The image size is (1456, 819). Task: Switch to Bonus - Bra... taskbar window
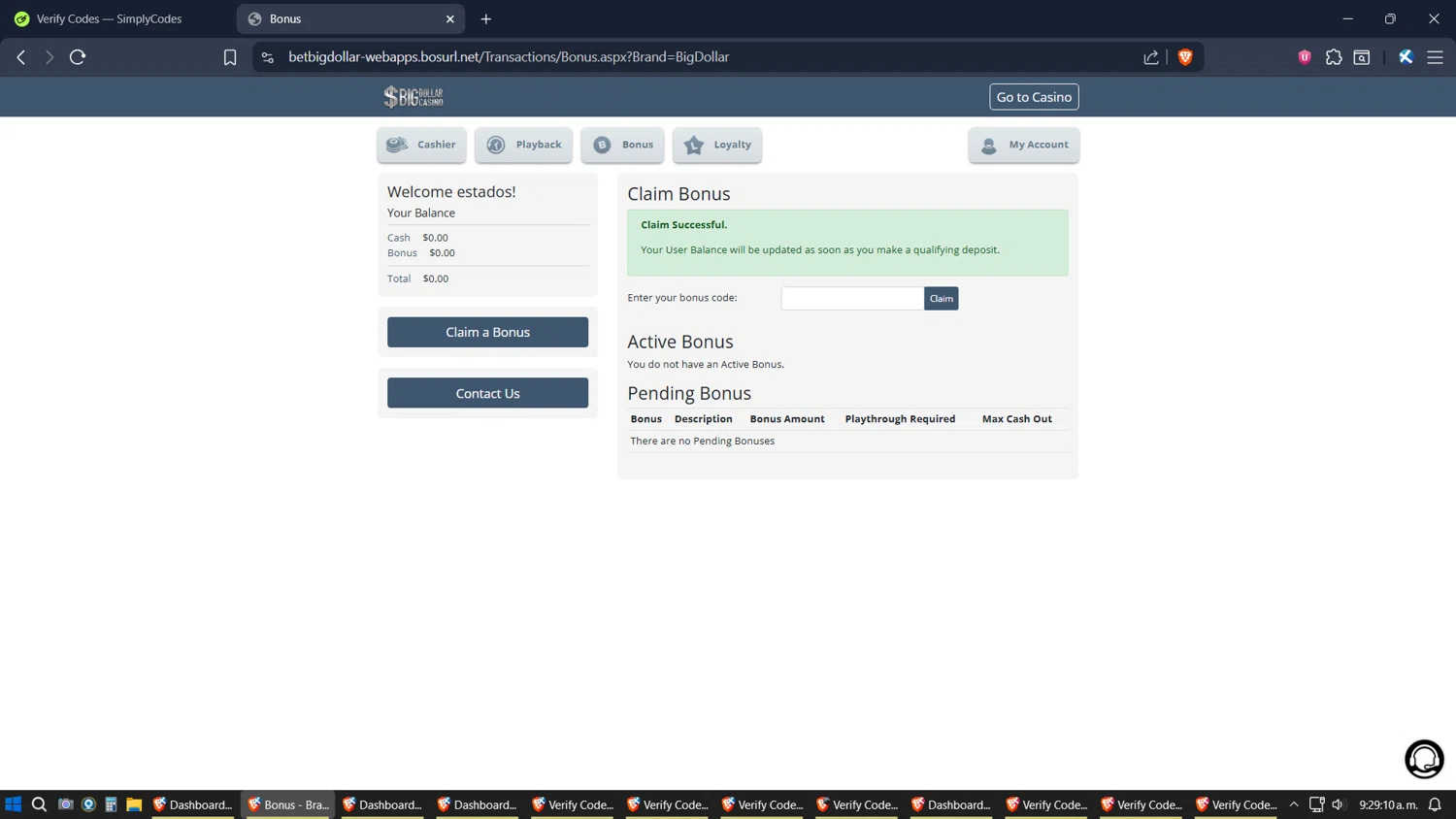coord(288,804)
